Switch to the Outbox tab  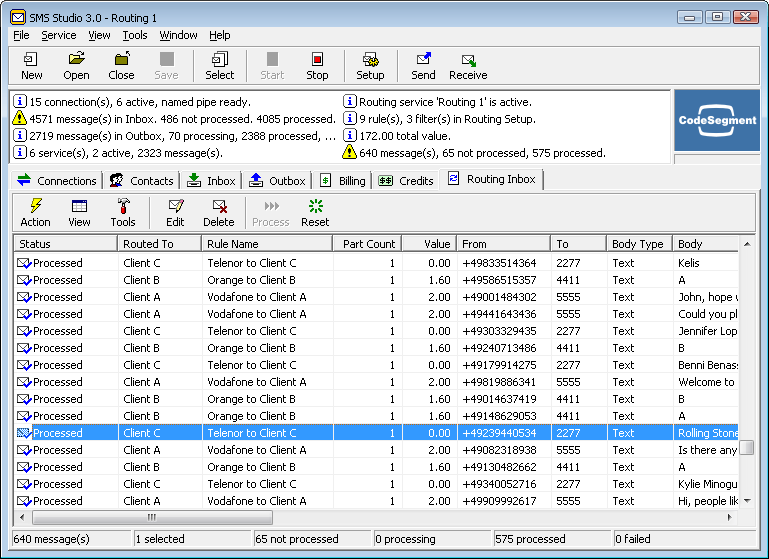tap(277, 181)
